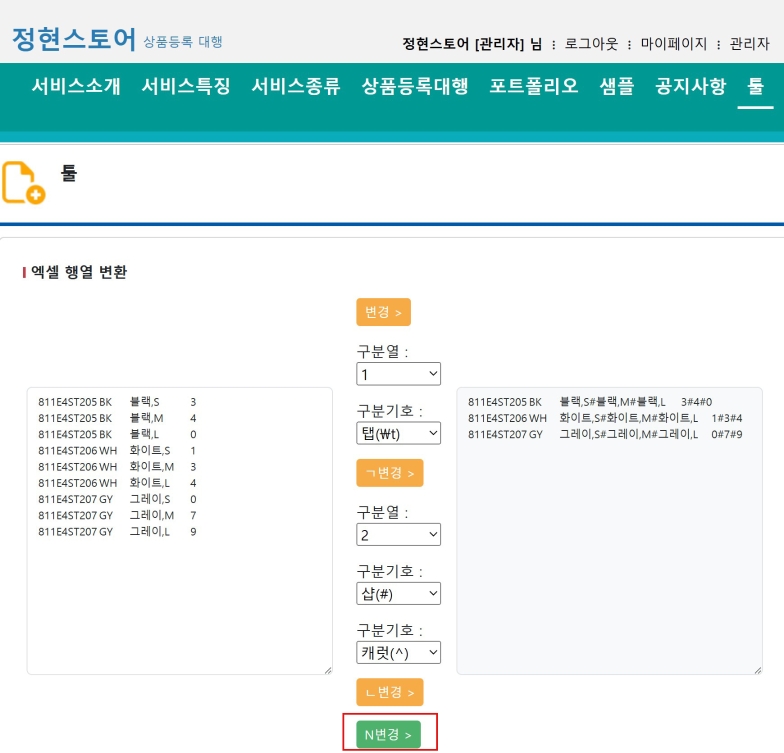Select the 툴 menu tab

(755, 86)
